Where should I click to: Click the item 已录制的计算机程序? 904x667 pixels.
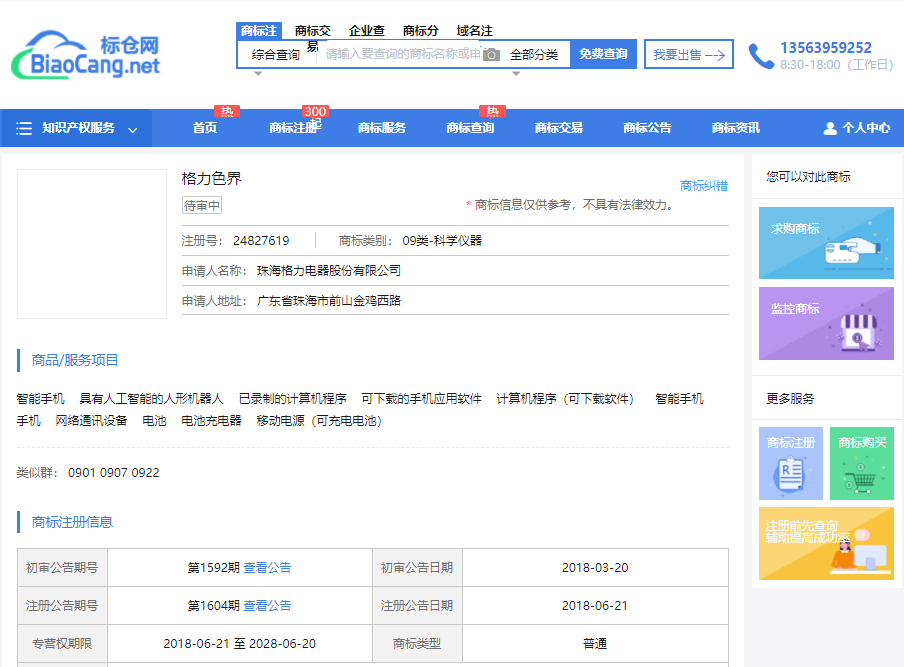(293, 399)
